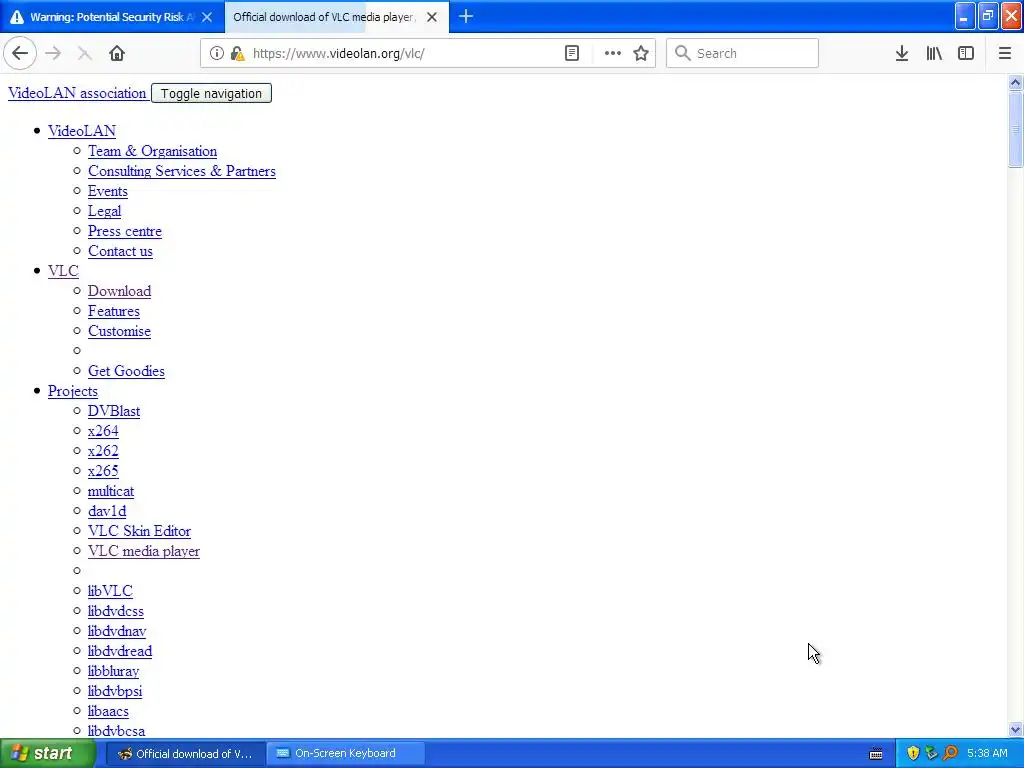Open the Windows start menu
Viewport: 1024px width, 768px height.
click(x=47, y=754)
